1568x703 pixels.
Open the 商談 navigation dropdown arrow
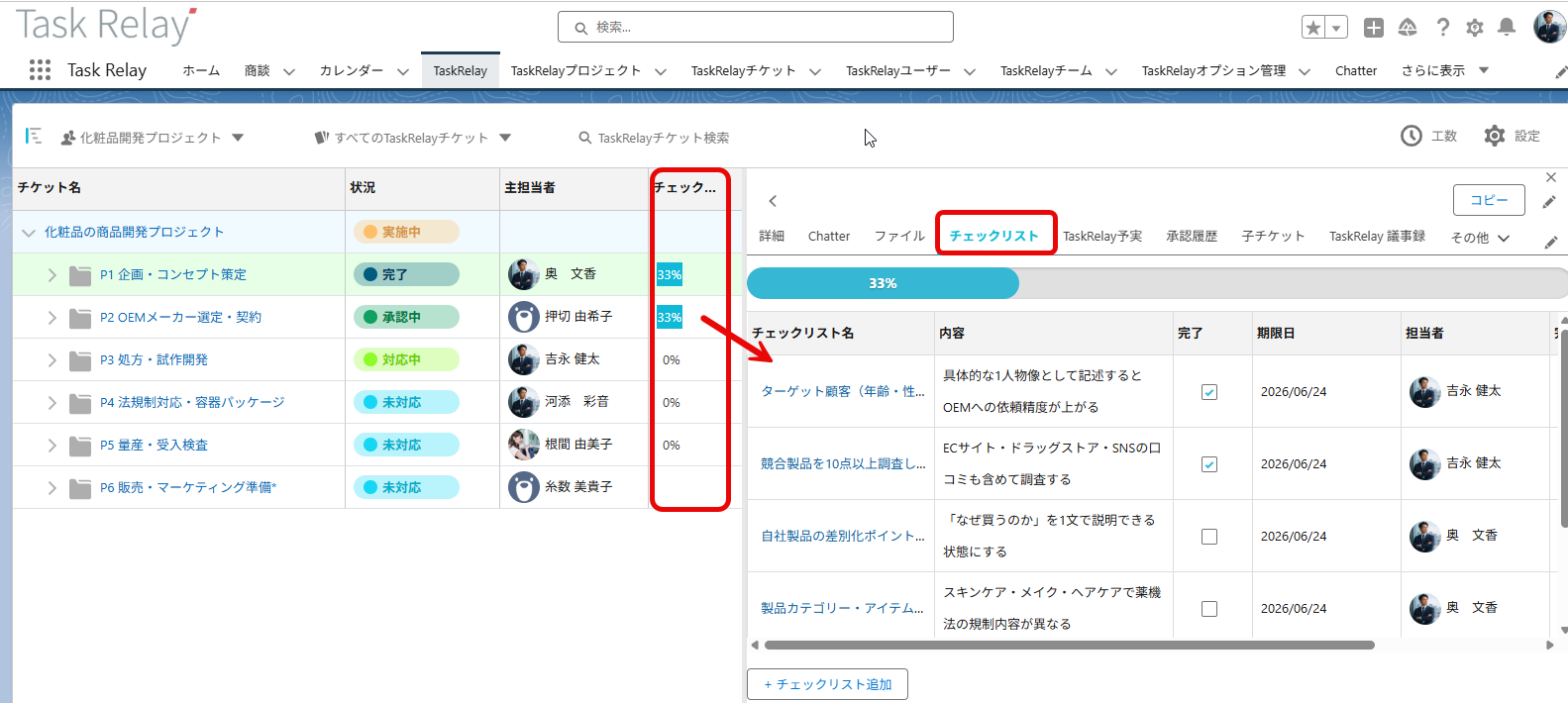[x=289, y=71]
